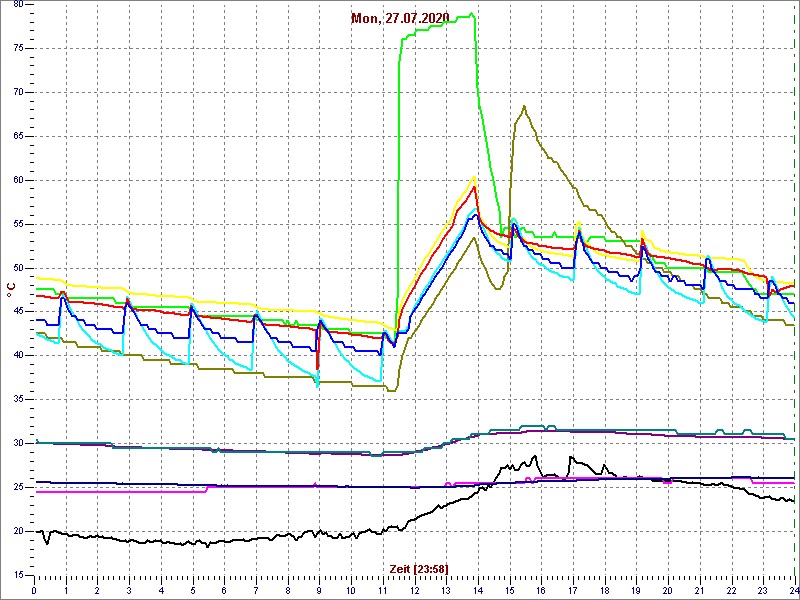Select hour 7 on the time axis
The height and width of the screenshot is (600, 800).
click(x=256, y=589)
